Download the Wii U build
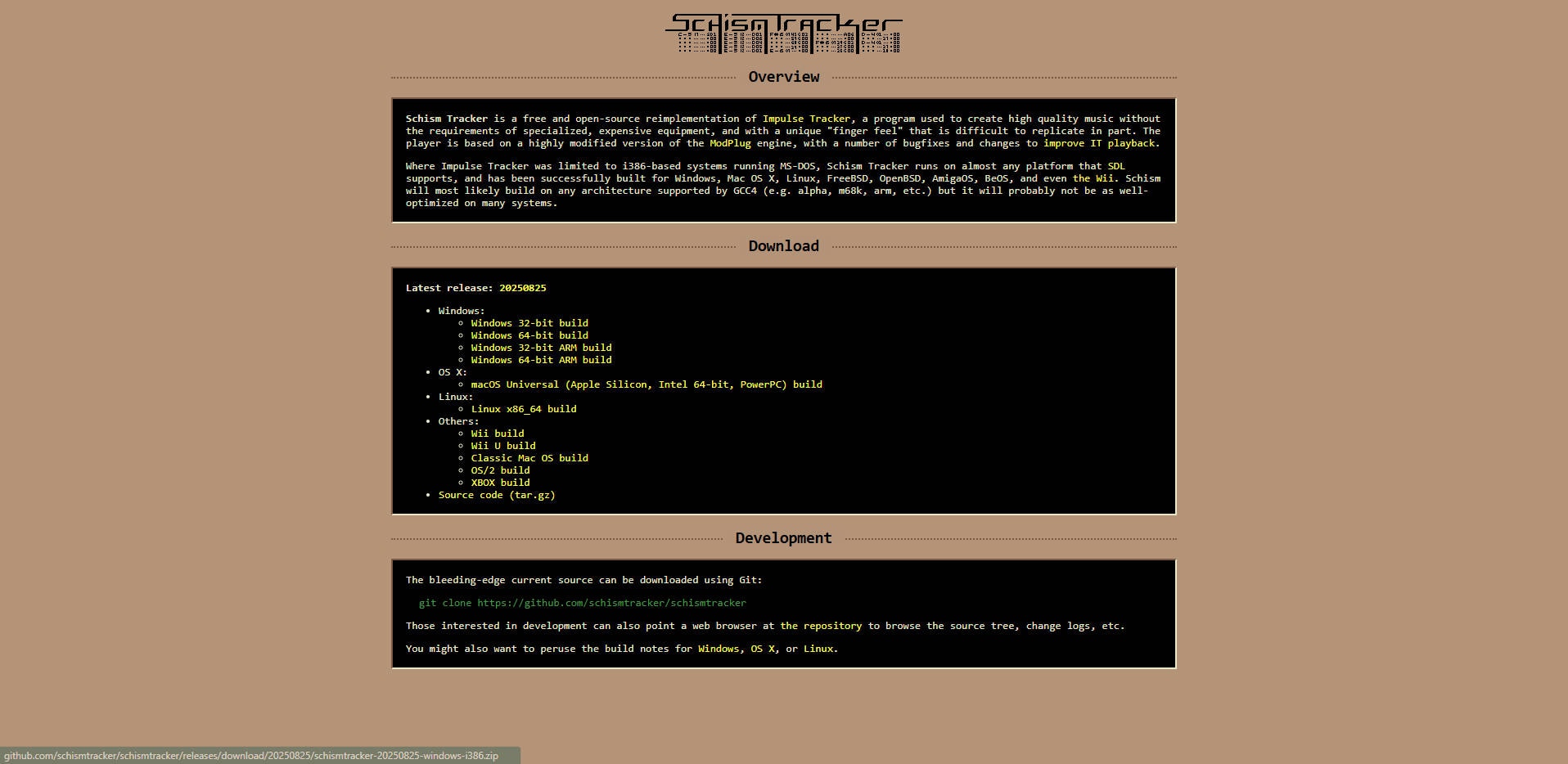Viewport: 1568px width, 764px height. (503, 446)
